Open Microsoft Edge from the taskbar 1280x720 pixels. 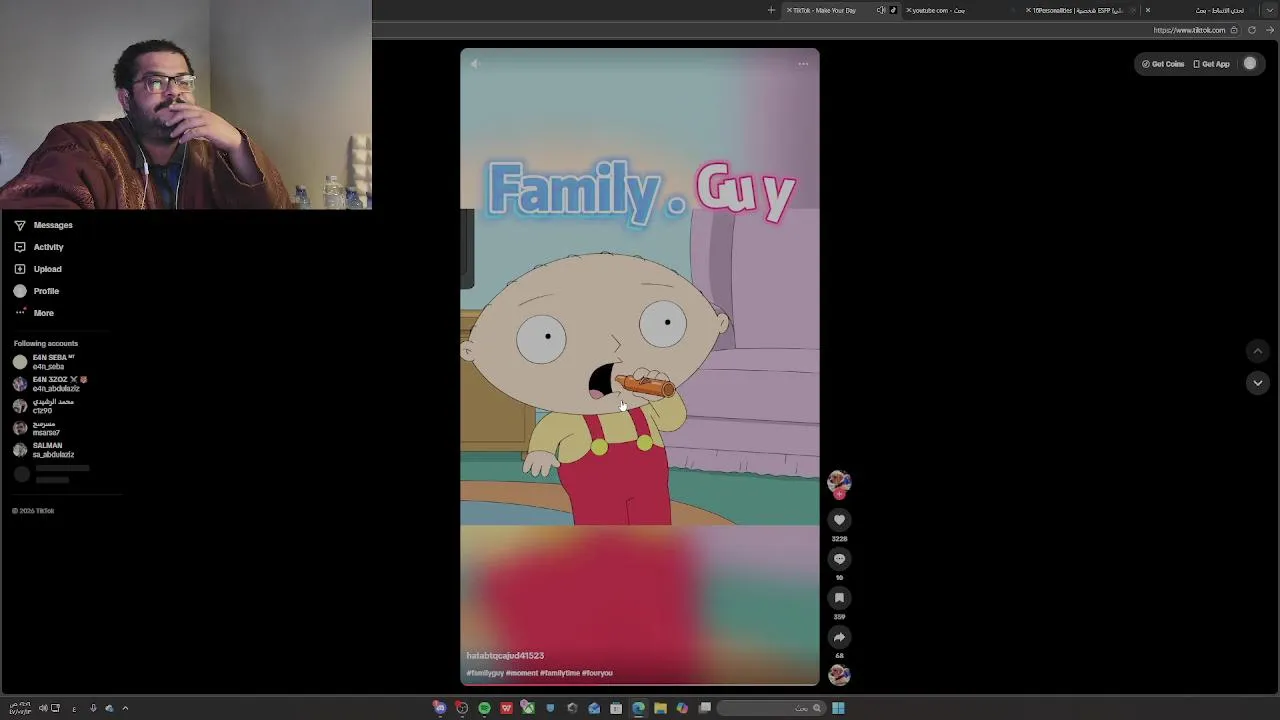(638, 708)
